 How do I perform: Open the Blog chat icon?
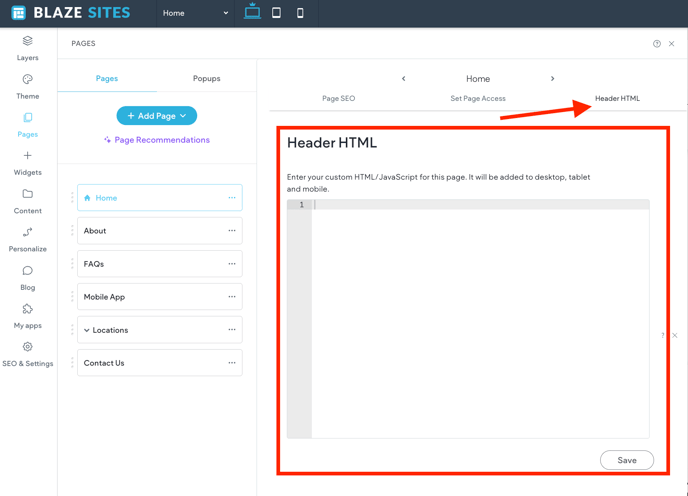pos(27,271)
